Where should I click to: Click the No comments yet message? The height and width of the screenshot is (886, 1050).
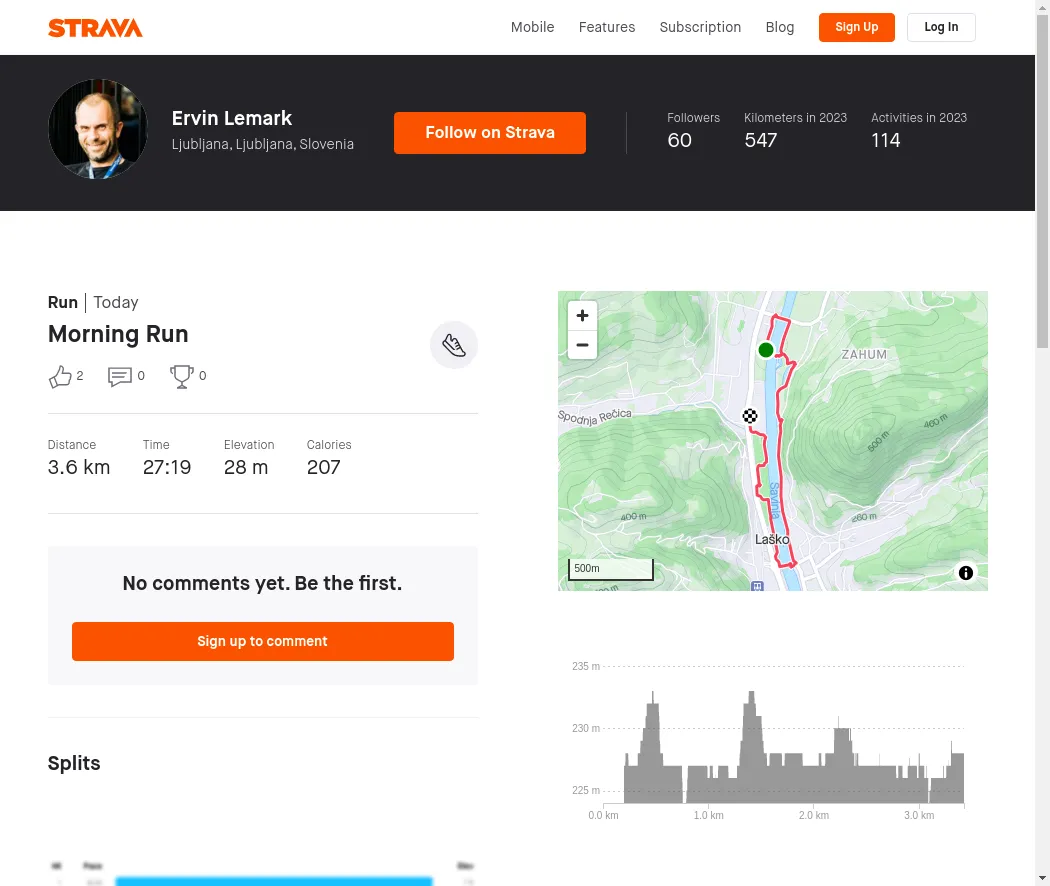pyautogui.click(x=262, y=583)
